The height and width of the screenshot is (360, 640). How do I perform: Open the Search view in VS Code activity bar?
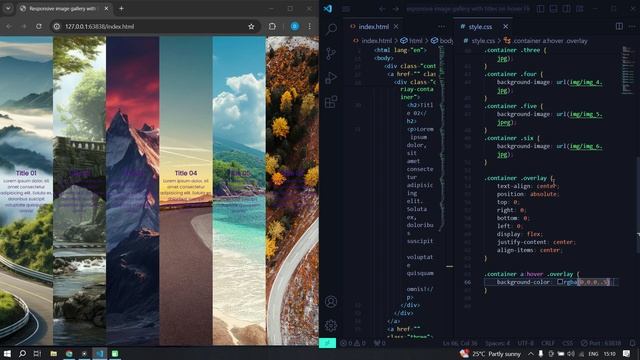pyautogui.click(x=331, y=29)
